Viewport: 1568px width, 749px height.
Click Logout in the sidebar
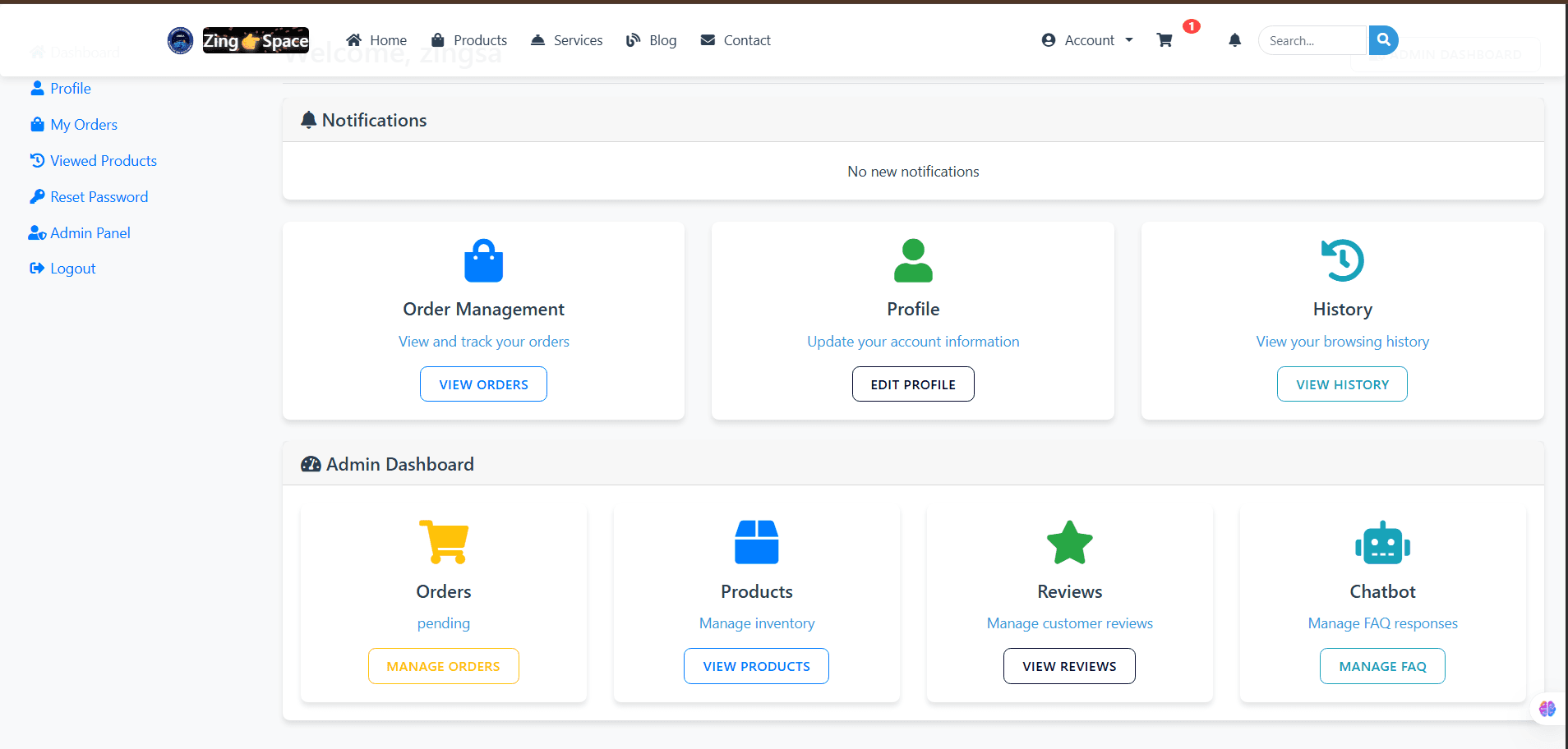coord(71,268)
